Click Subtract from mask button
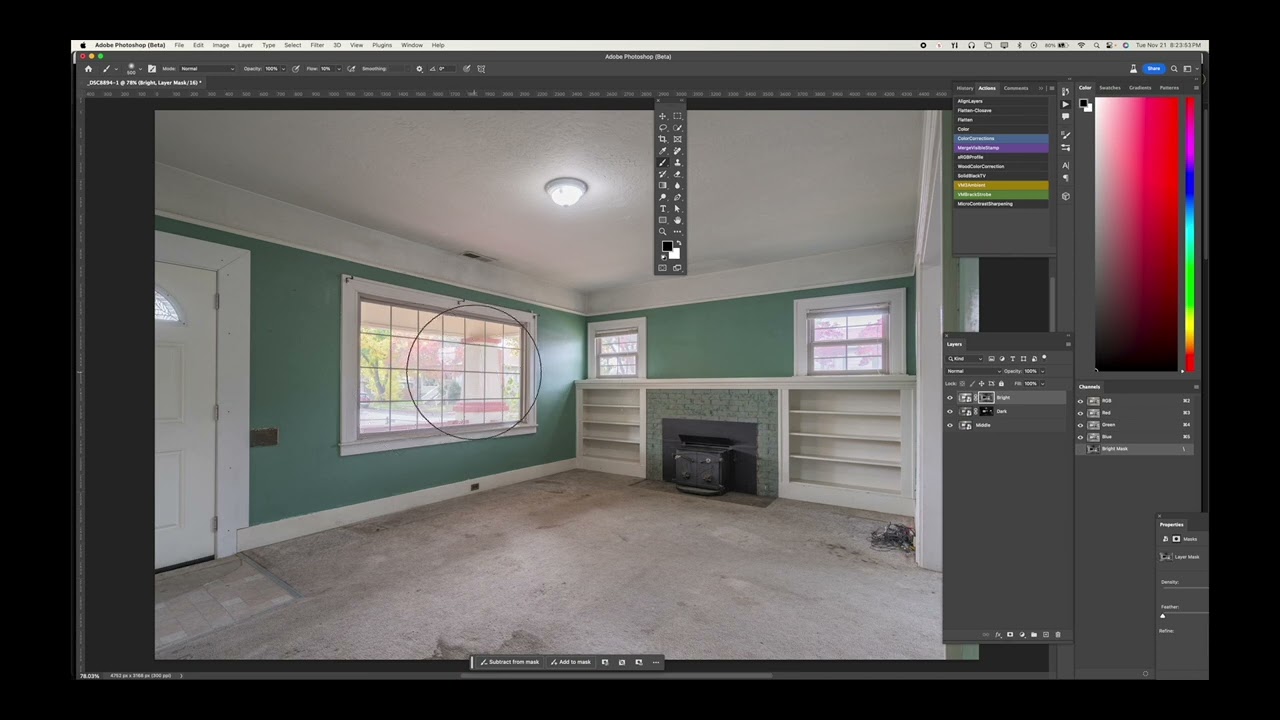 [509, 662]
